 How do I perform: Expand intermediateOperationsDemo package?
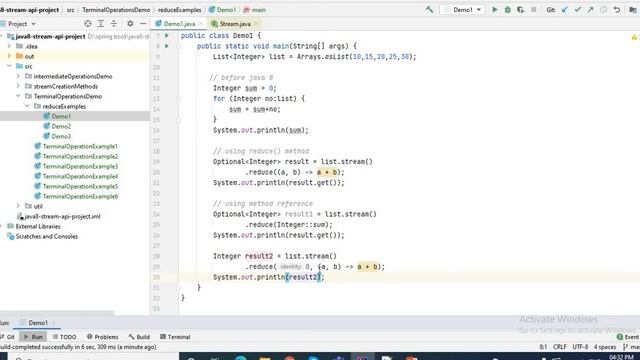(x=18, y=76)
